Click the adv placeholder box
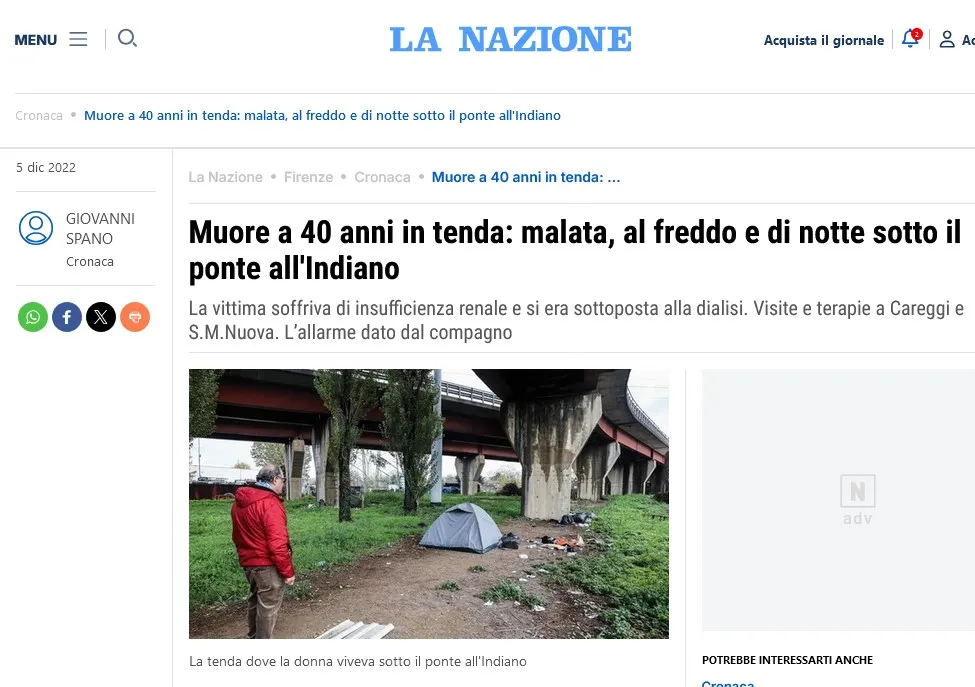The height and width of the screenshot is (687, 975). (838, 500)
